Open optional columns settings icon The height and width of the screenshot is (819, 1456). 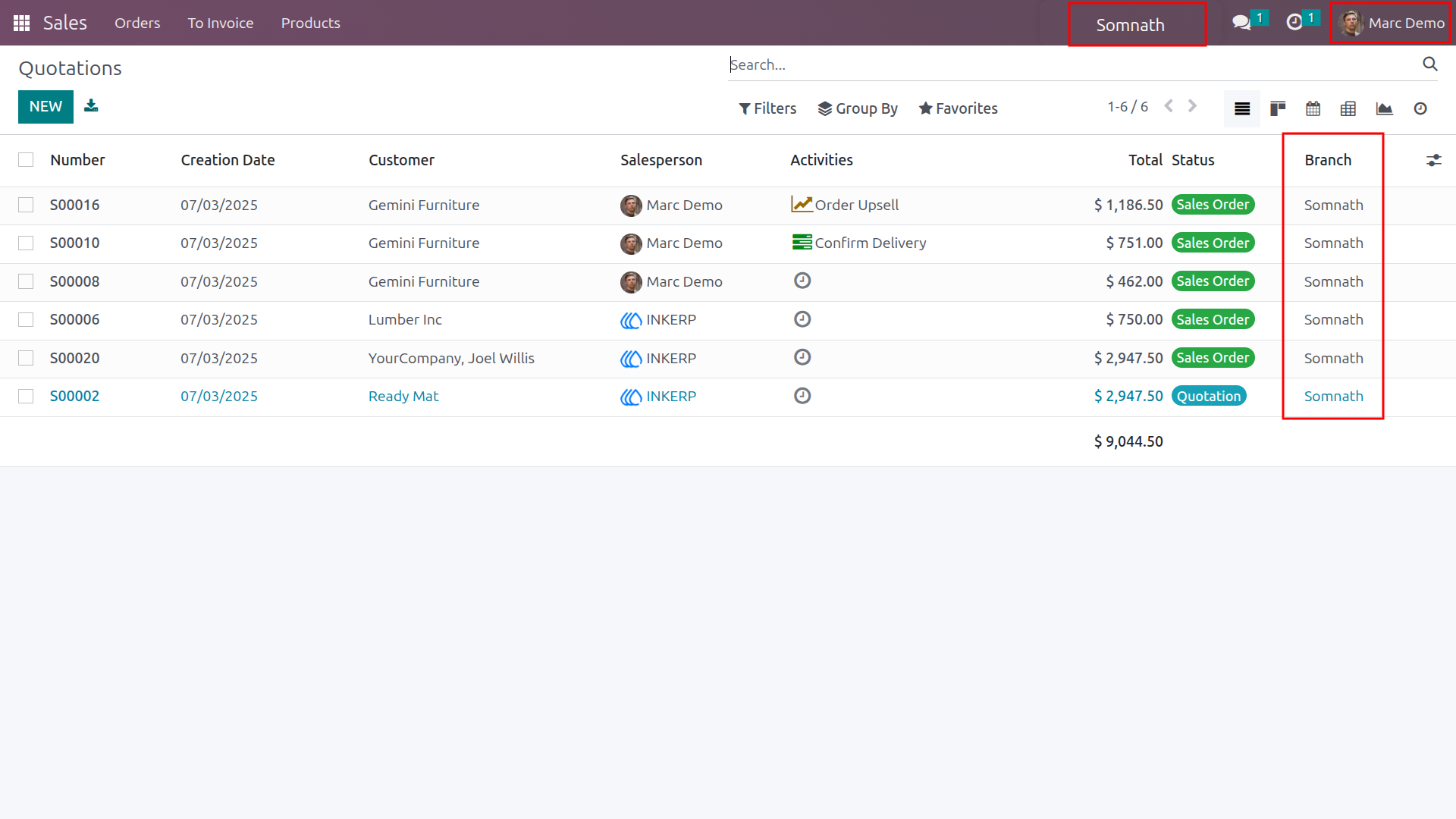tap(1433, 160)
